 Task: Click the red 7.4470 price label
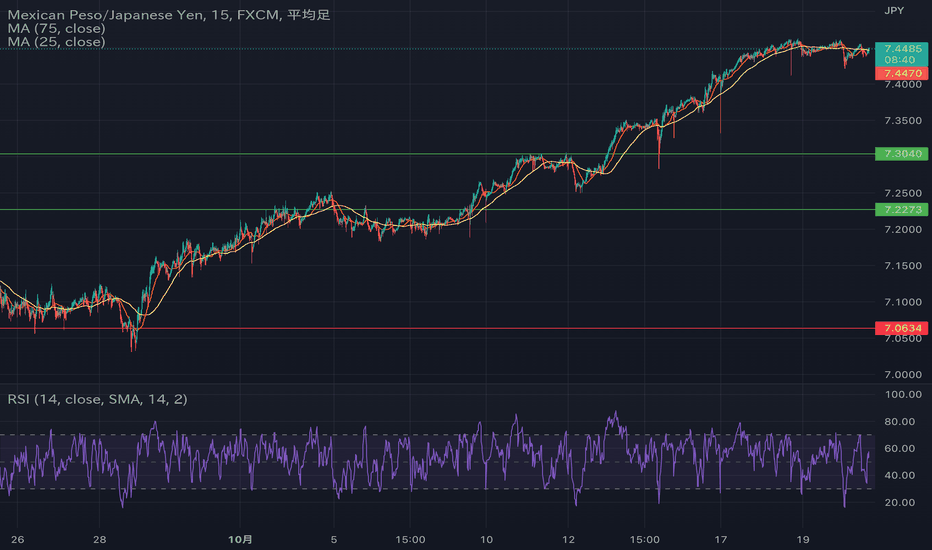point(902,73)
